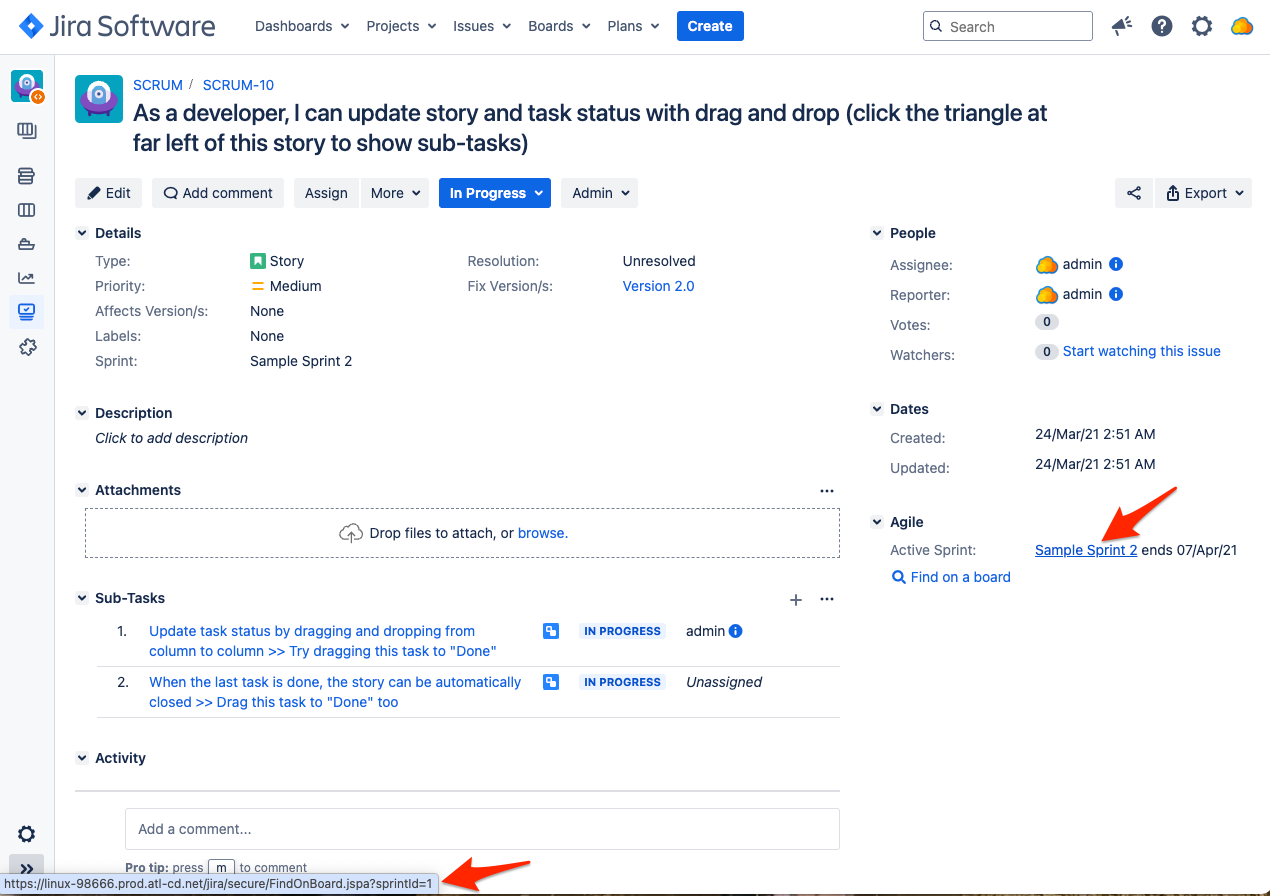Open the Dashboards dropdown menu

tap(302, 26)
